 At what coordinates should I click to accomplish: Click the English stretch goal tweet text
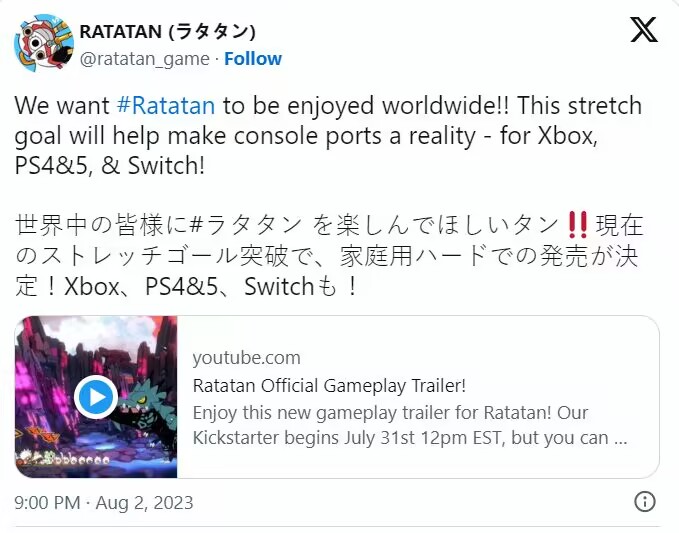pos(328,136)
